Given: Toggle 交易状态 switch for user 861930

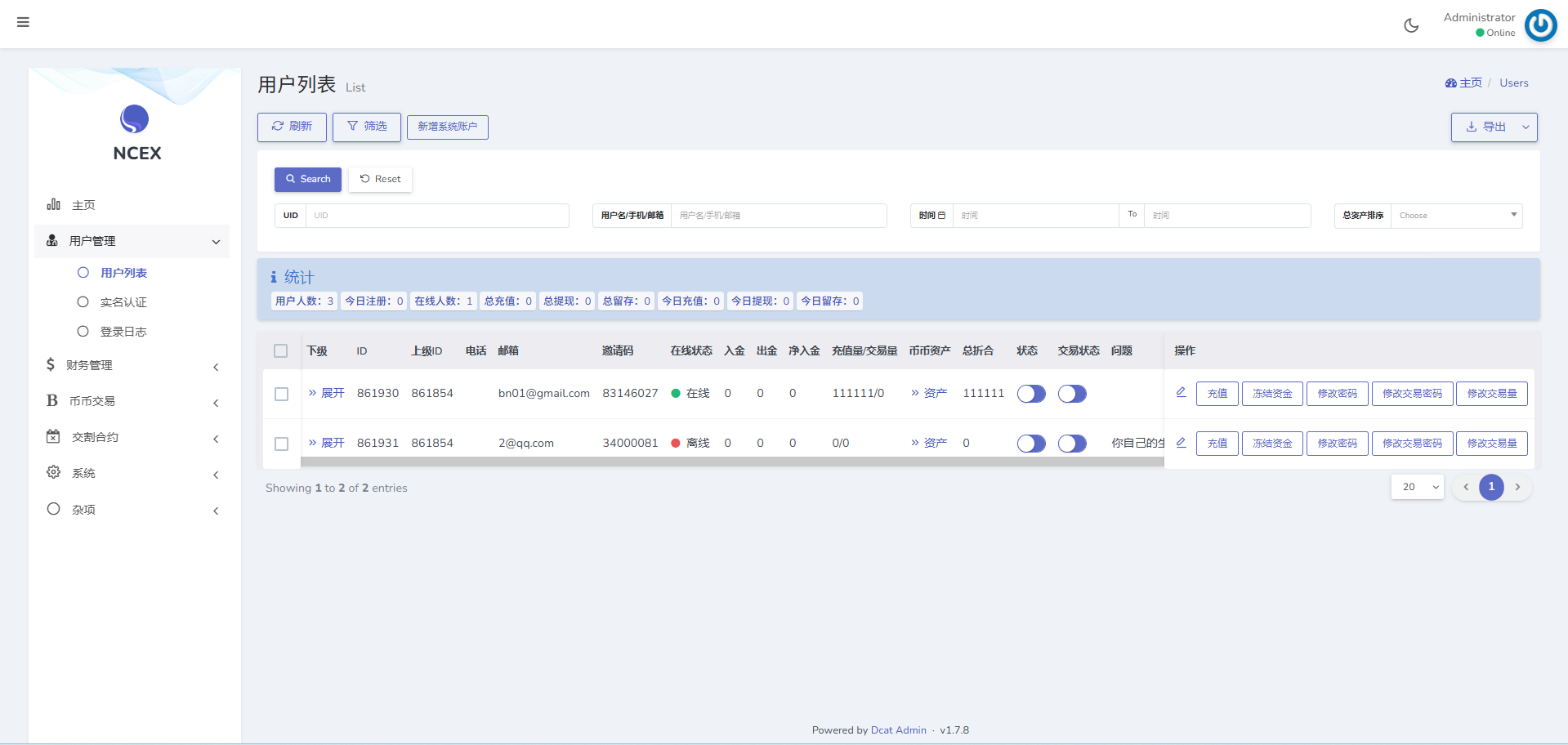Looking at the screenshot, I should point(1072,394).
